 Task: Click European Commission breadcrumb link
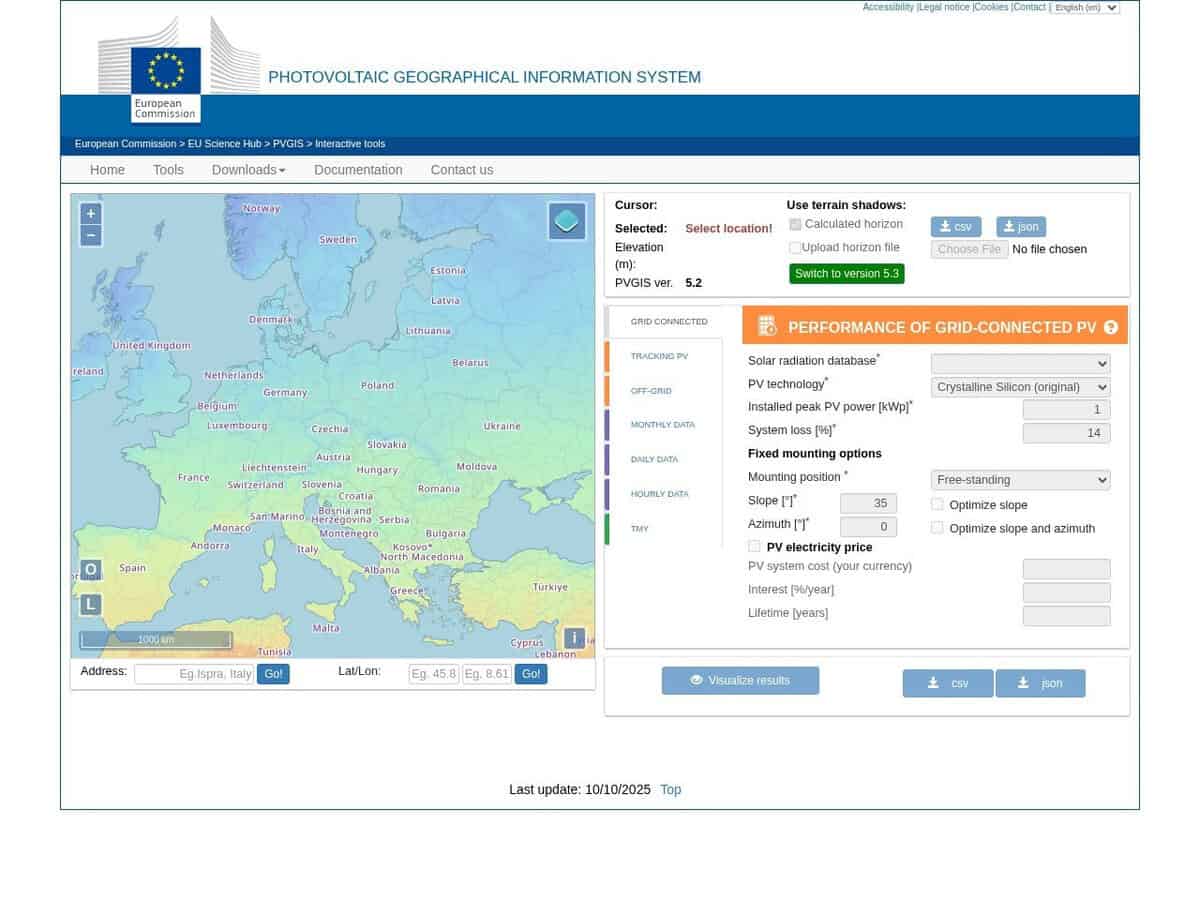tap(125, 144)
